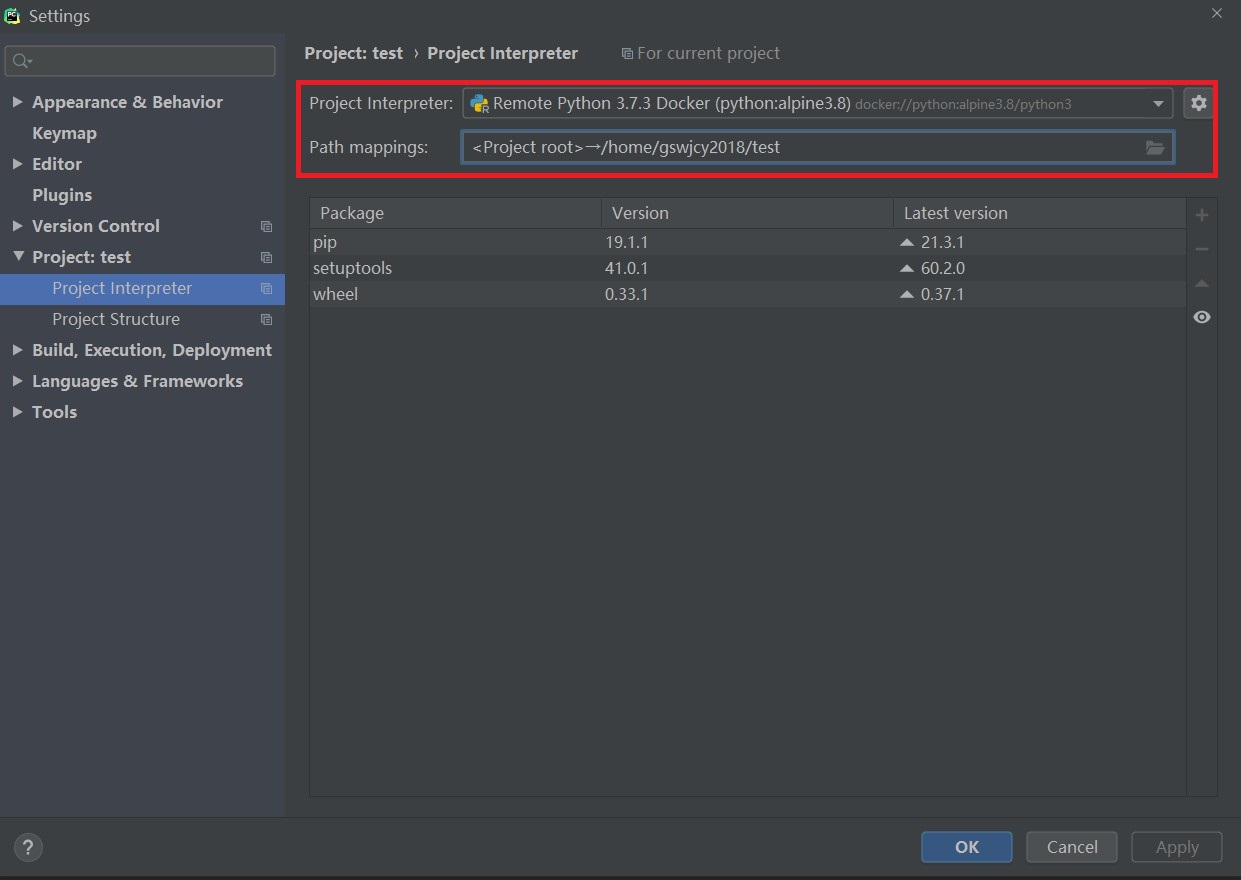Open Keymap settings
Screen dimensions: 1241x880
pyautogui.click(x=64, y=133)
